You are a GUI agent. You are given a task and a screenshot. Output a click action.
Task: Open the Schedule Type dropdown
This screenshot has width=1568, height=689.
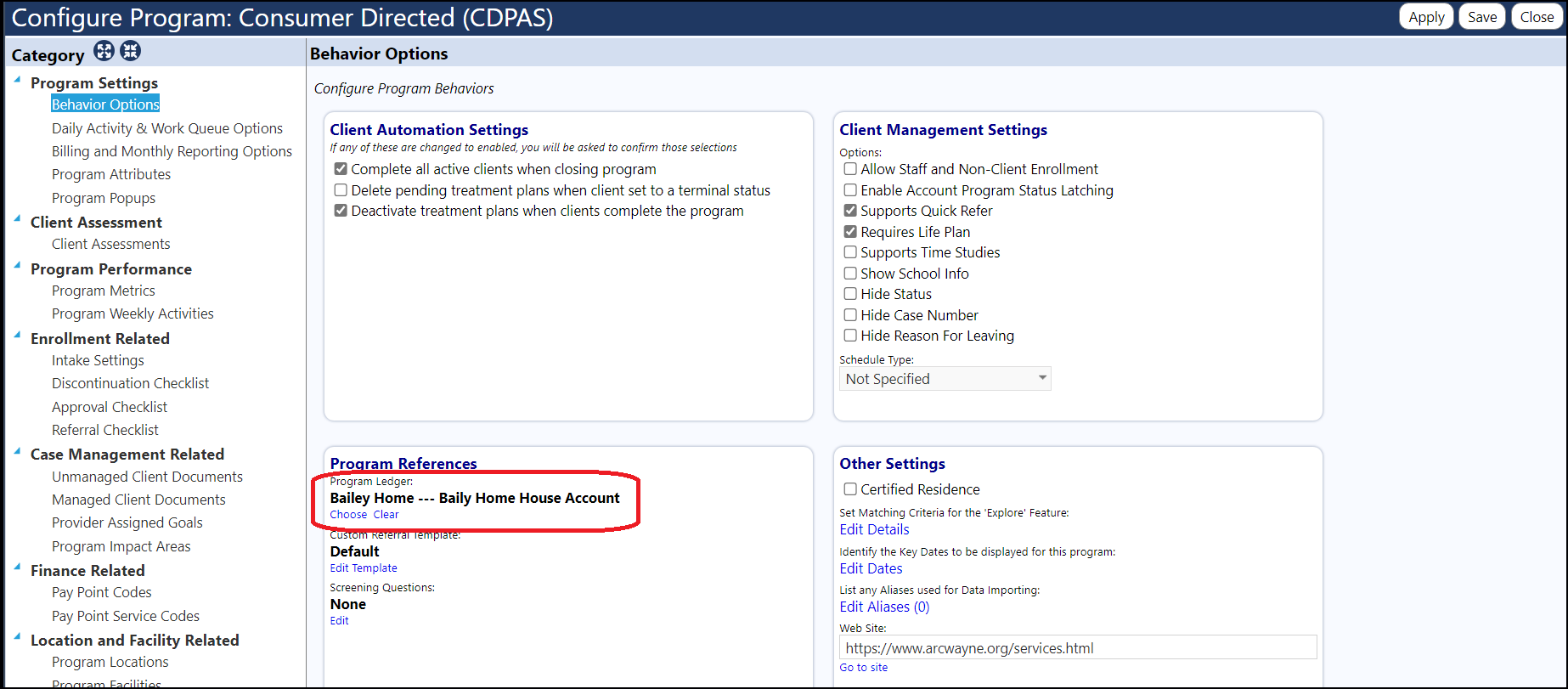(x=945, y=379)
